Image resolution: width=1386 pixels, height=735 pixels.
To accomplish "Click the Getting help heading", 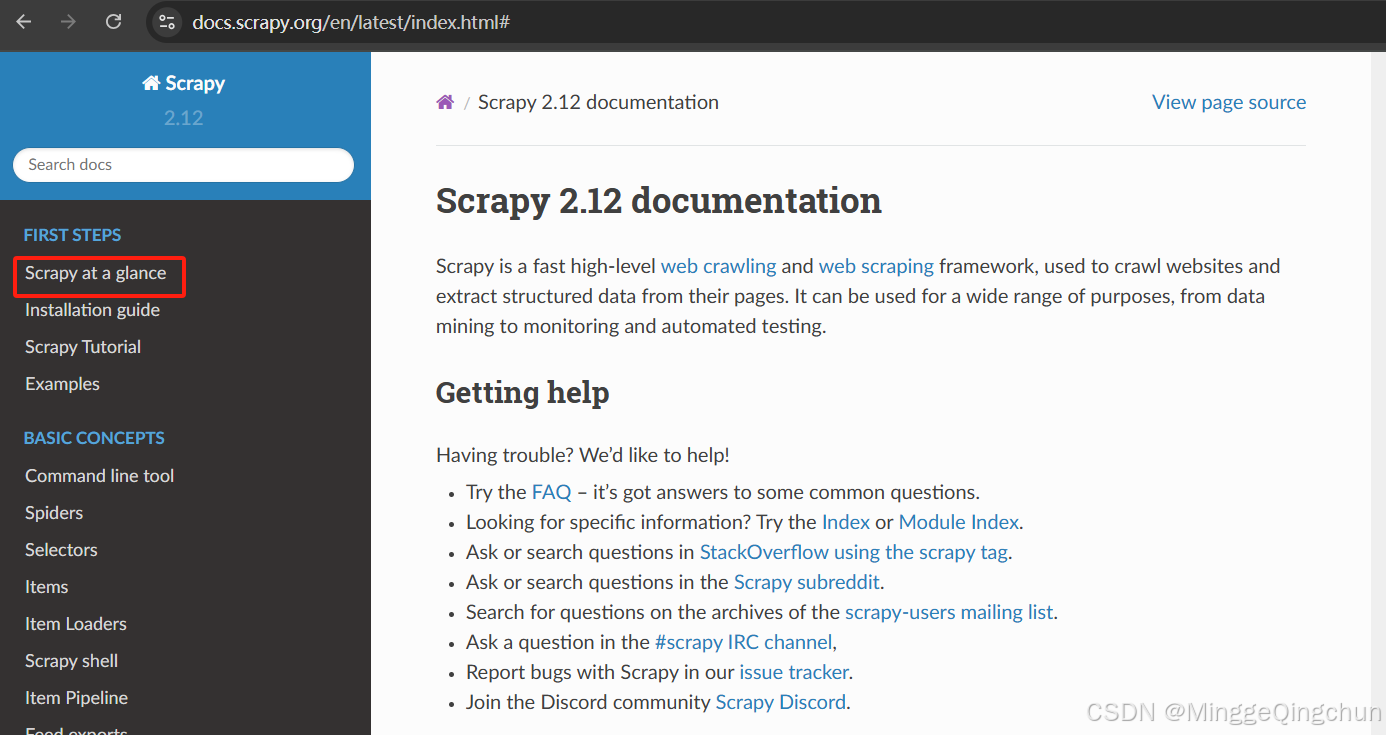I will point(523,392).
